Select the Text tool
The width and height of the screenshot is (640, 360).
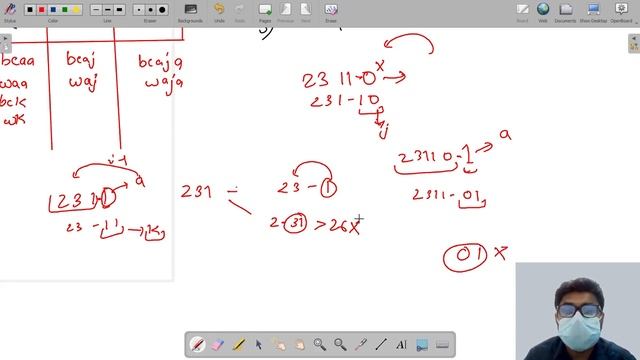tap(402, 345)
